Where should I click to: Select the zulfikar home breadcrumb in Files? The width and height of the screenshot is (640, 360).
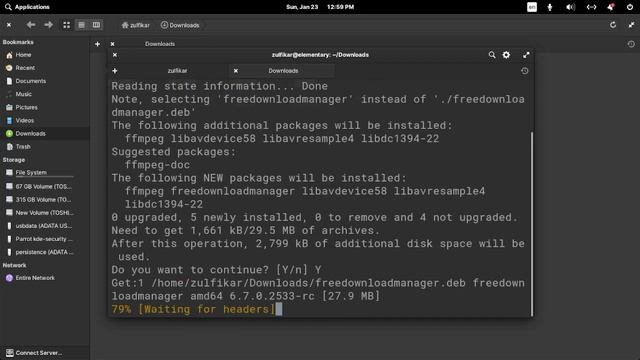[136, 25]
